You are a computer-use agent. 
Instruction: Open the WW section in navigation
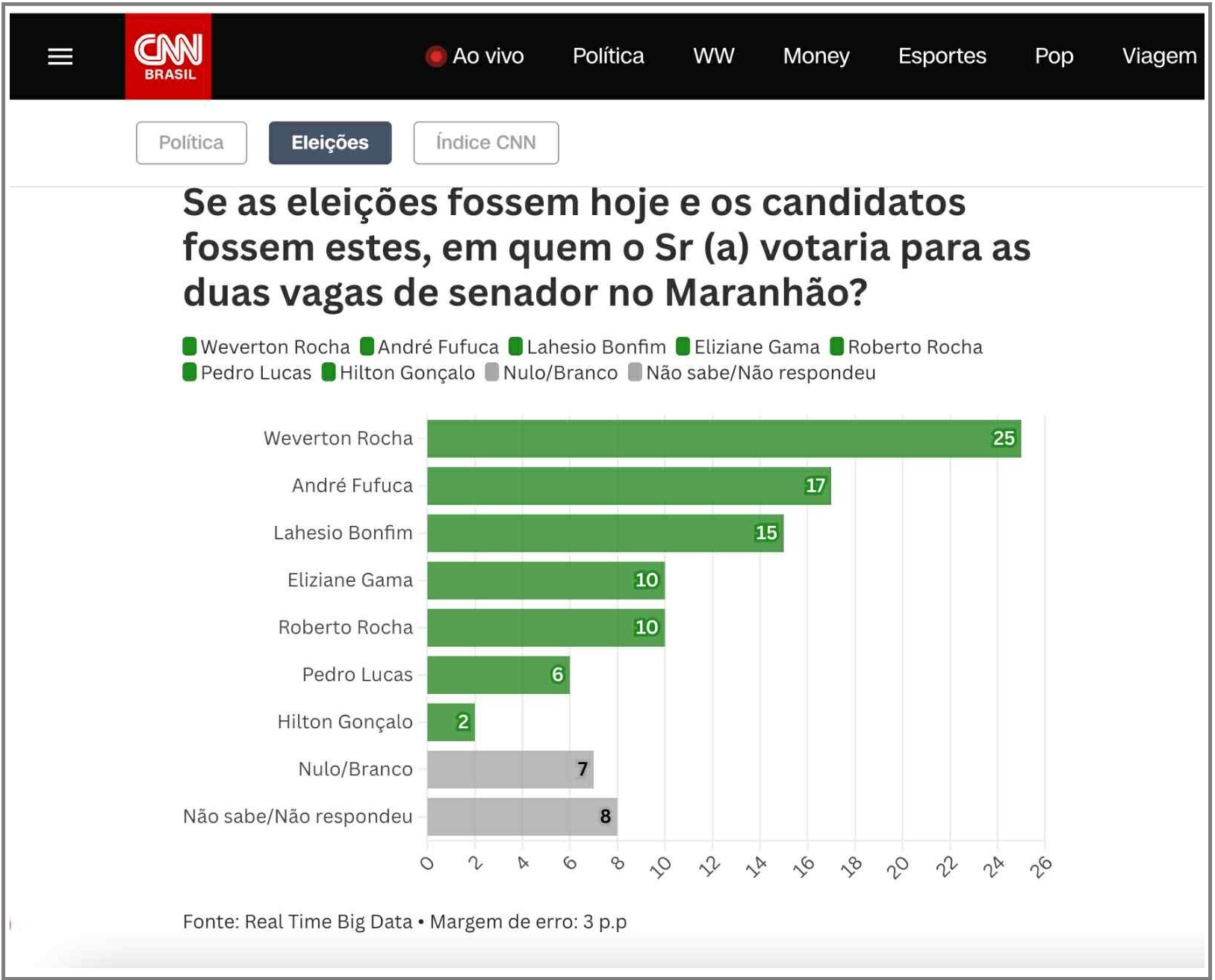point(713,57)
